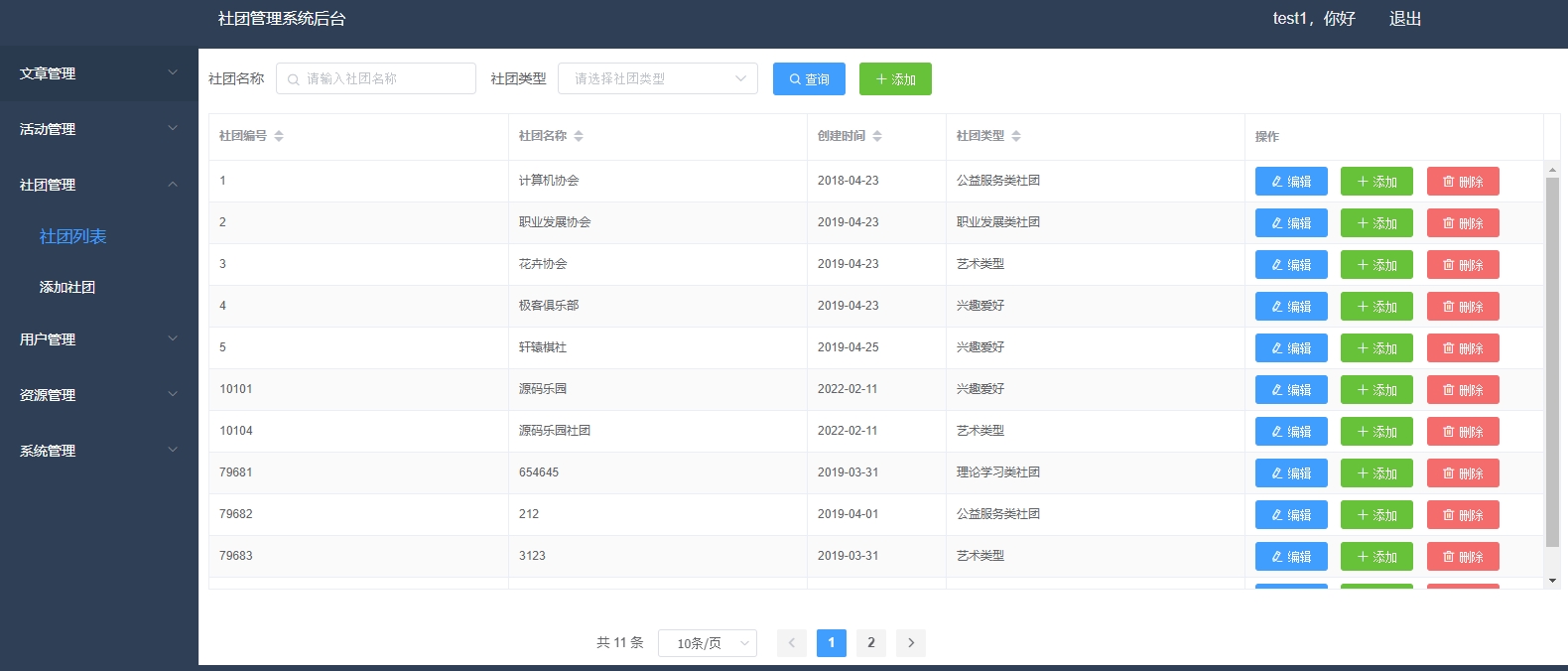This screenshot has height=671, width=1568.
Task: Go to page 2 in pagination
Action: tap(871, 643)
